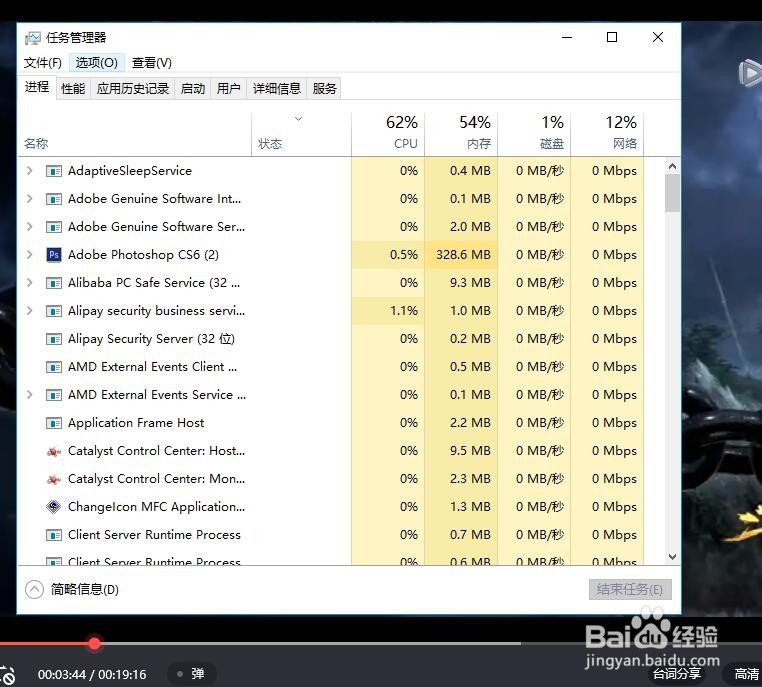
Task: Click the Application Frame Host icon
Action: coord(53,423)
